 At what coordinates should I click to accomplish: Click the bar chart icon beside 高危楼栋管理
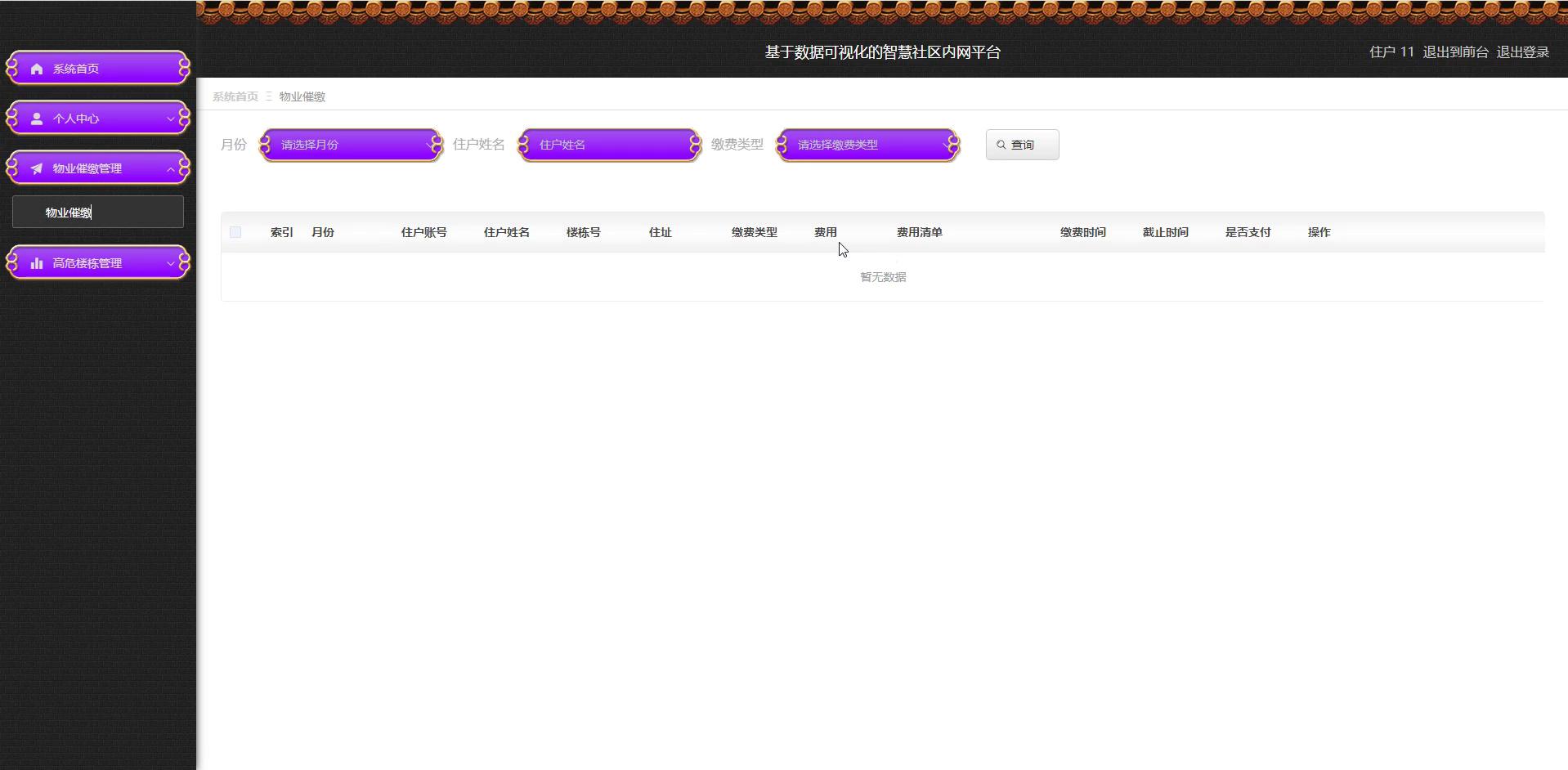pos(37,263)
